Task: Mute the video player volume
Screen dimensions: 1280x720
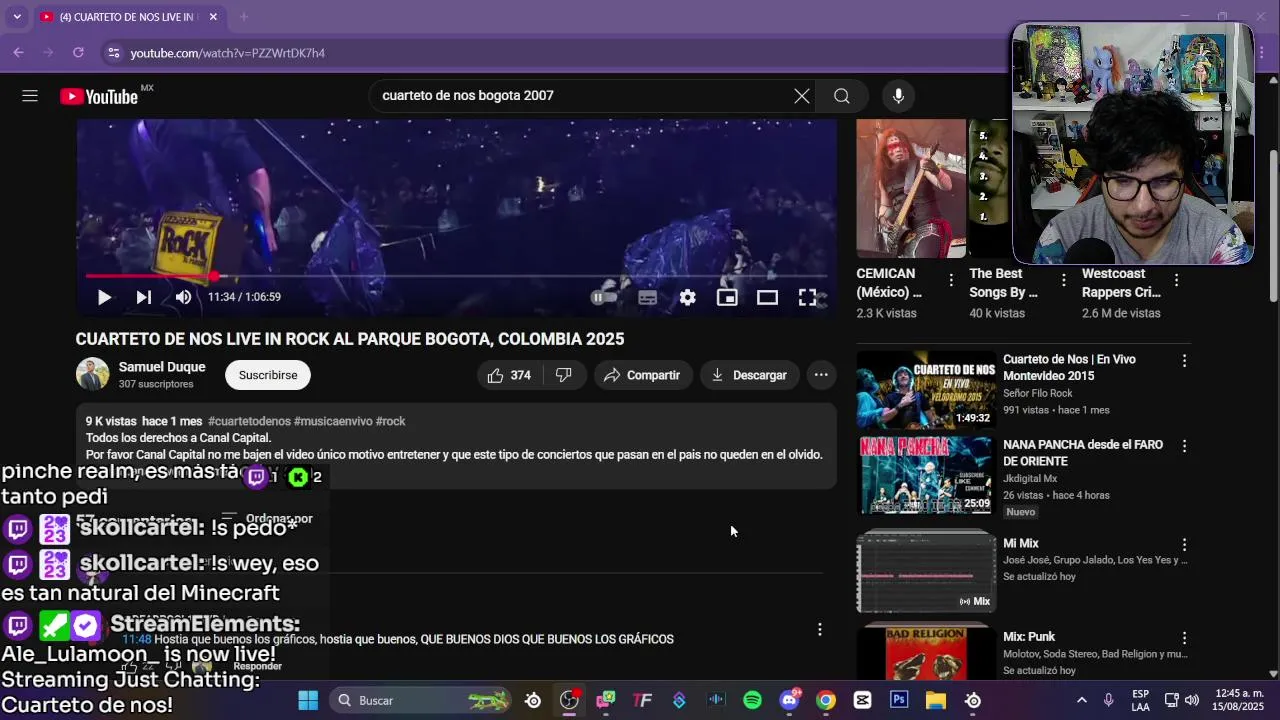Action: (183, 297)
